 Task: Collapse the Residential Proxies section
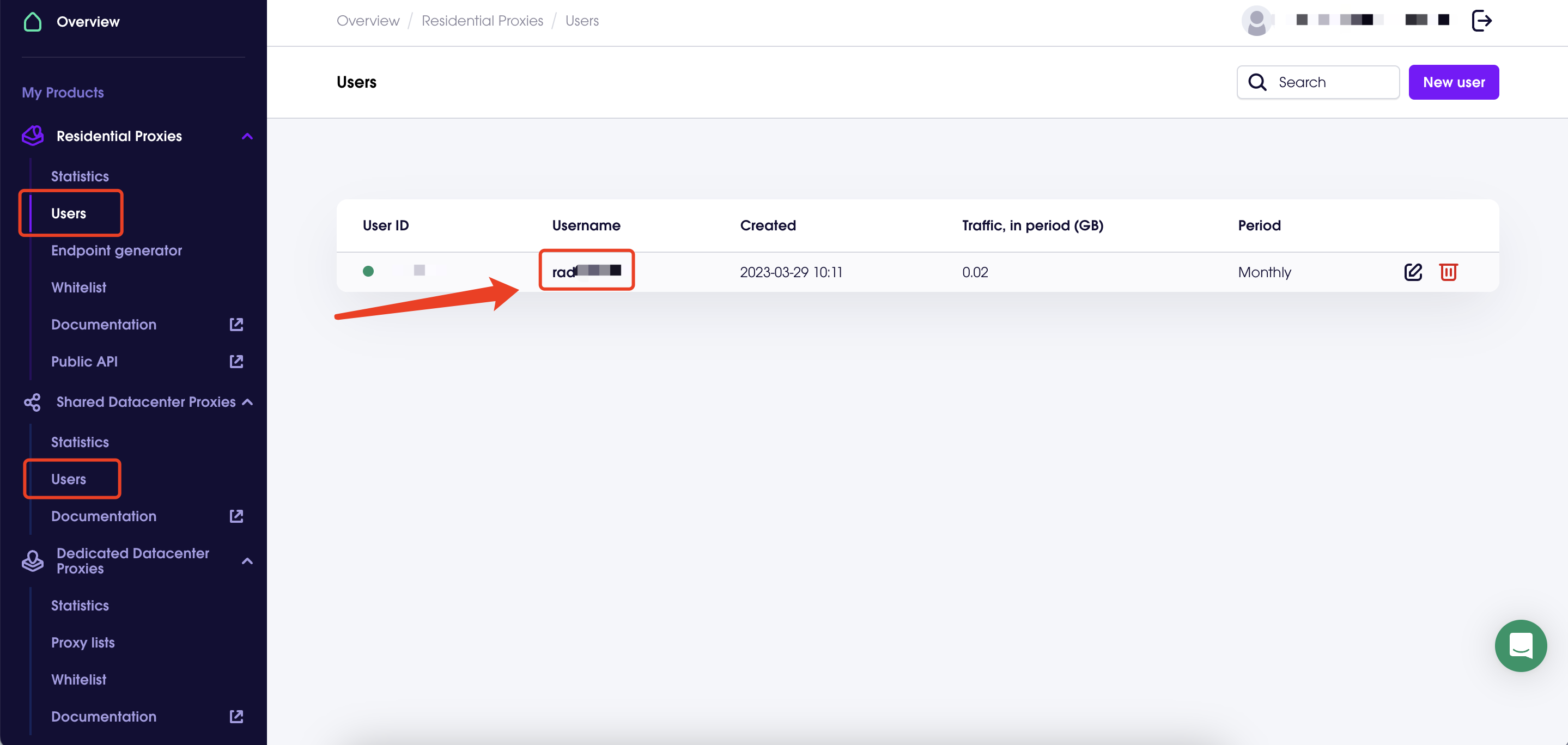click(x=247, y=136)
